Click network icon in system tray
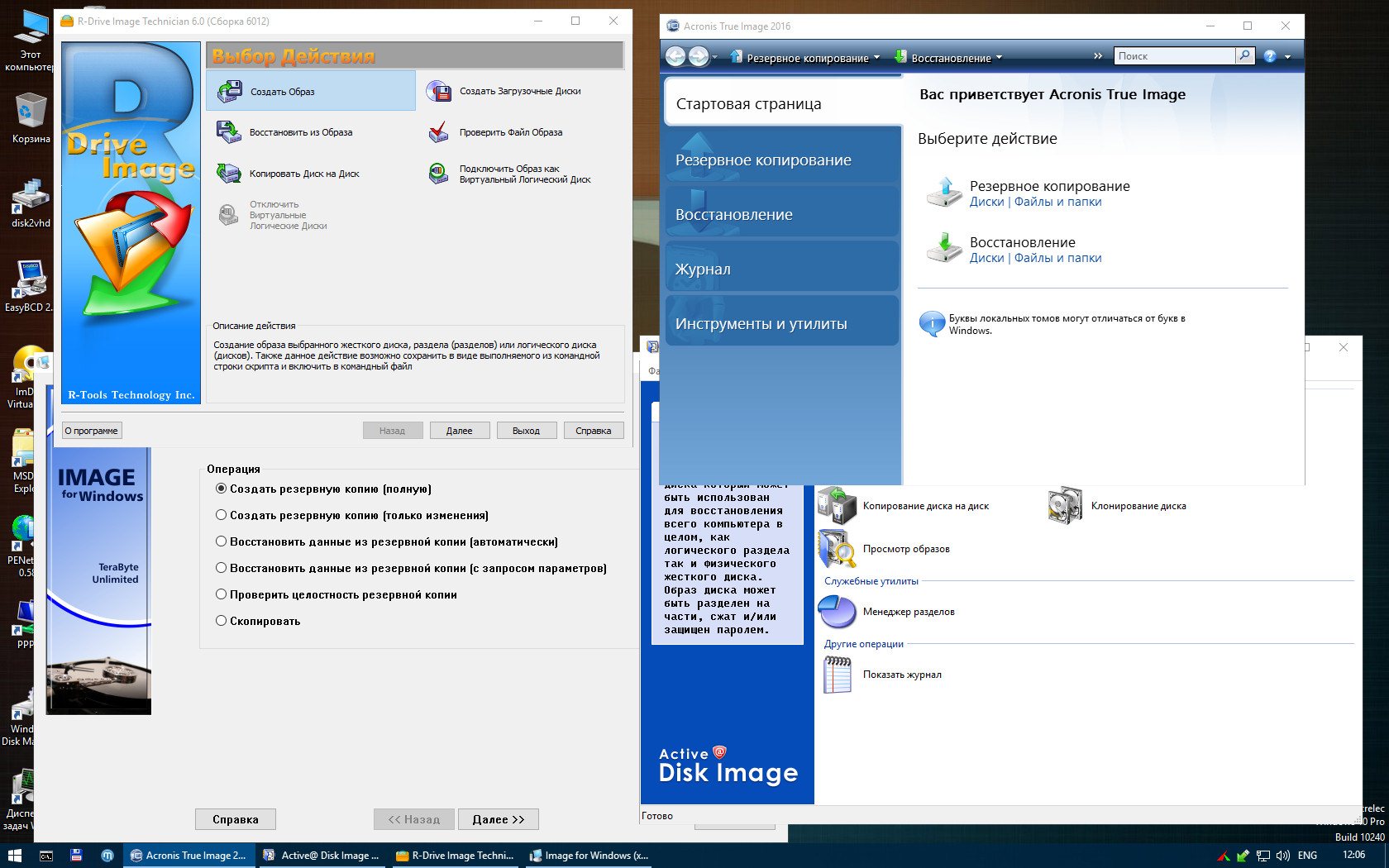 click(1263, 856)
